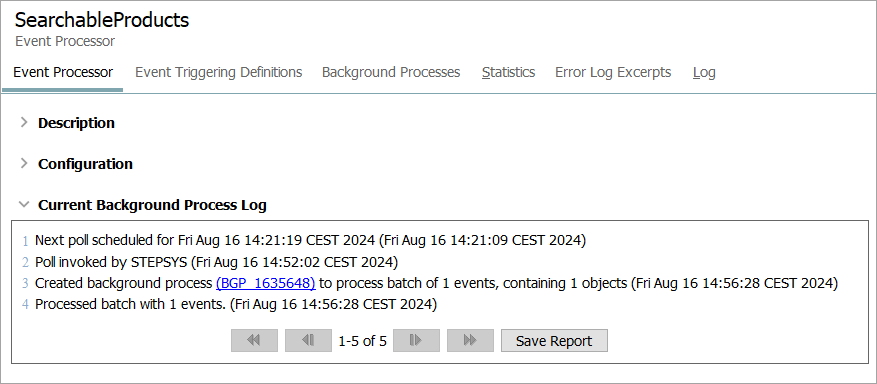Click the '1-5 of 5' page indicator
Screen dimensions: 877x384
pos(362,341)
